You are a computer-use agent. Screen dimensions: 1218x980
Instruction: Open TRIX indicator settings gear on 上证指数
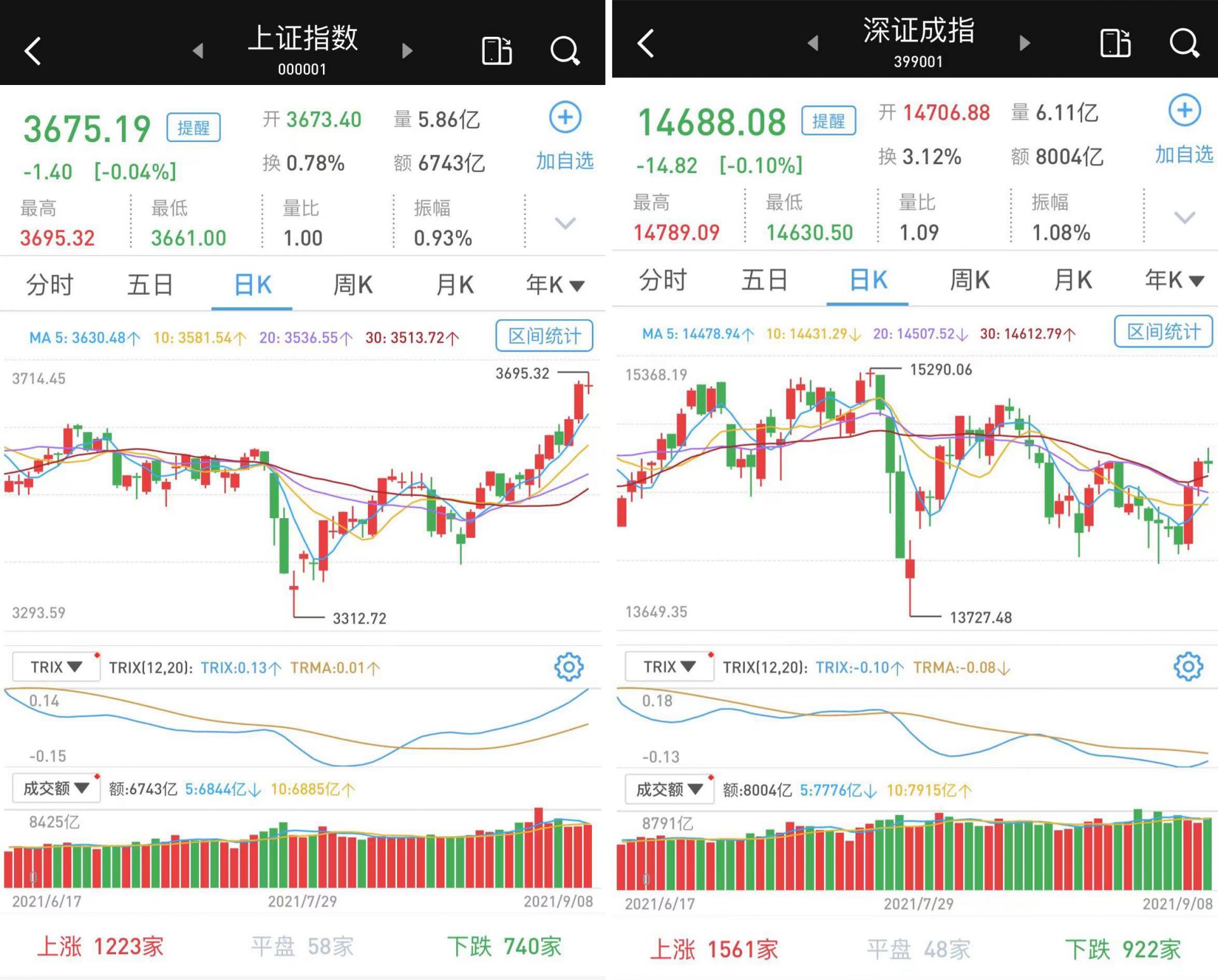click(x=568, y=667)
